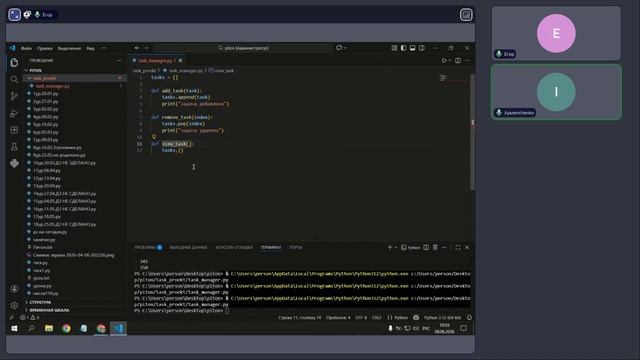Open the Python extension view in activity bar
Viewport: 640px width, 360px height.
click(14, 163)
